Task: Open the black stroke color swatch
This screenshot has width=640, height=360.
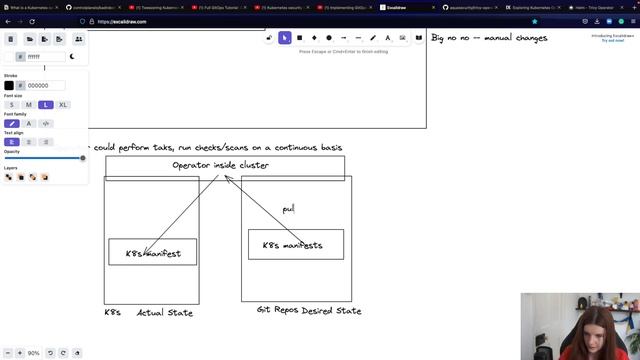Action: click(x=9, y=85)
